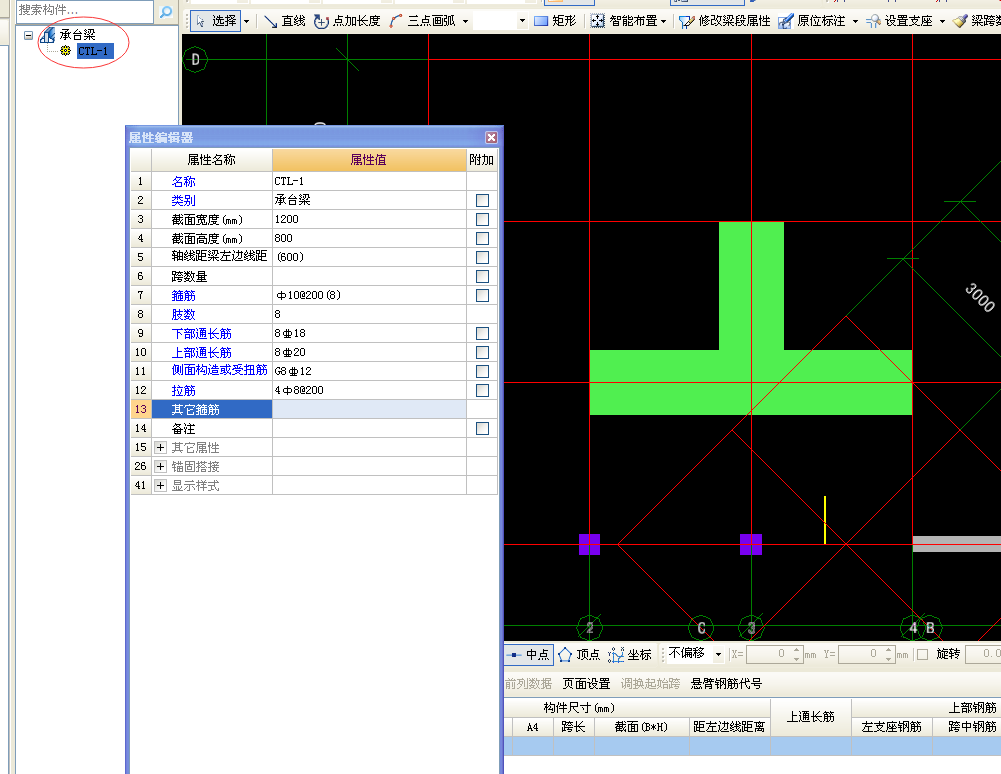Click the 属性值 column header

point(369,160)
